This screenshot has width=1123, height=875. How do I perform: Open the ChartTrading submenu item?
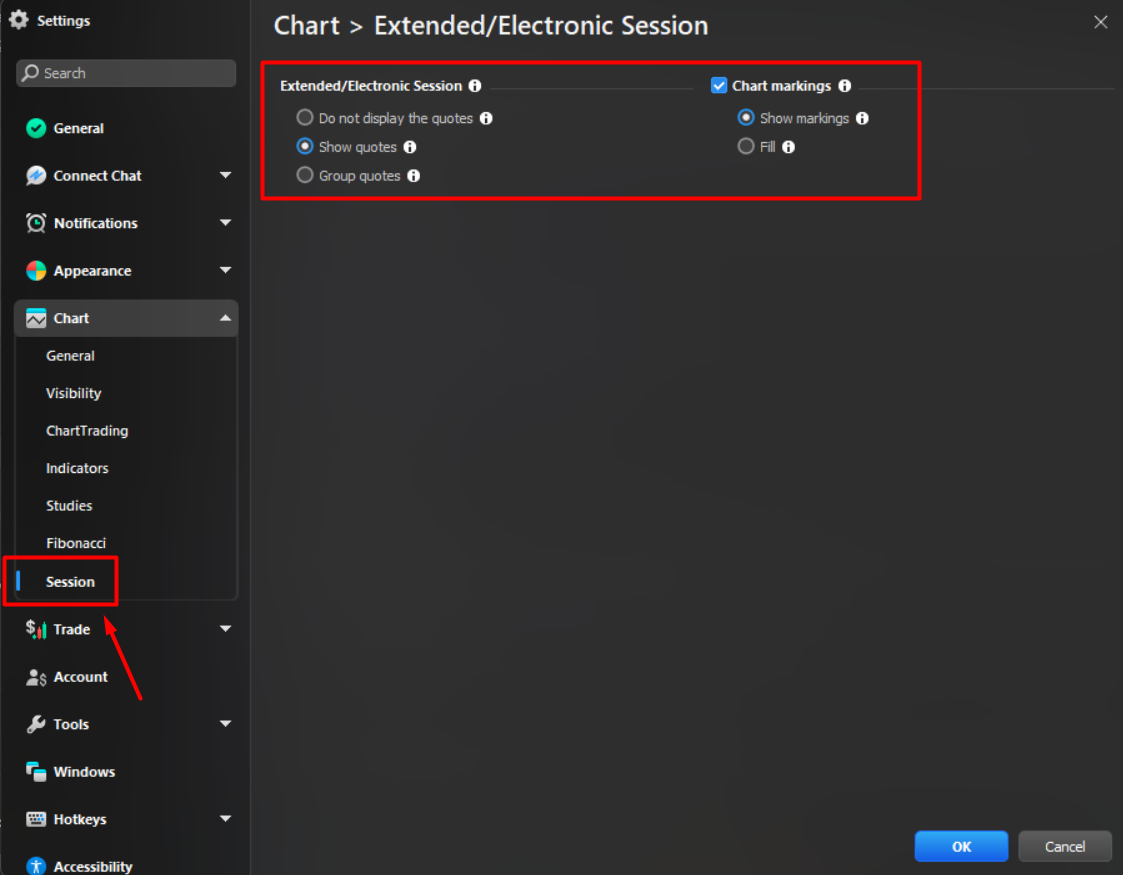tap(87, 430)
